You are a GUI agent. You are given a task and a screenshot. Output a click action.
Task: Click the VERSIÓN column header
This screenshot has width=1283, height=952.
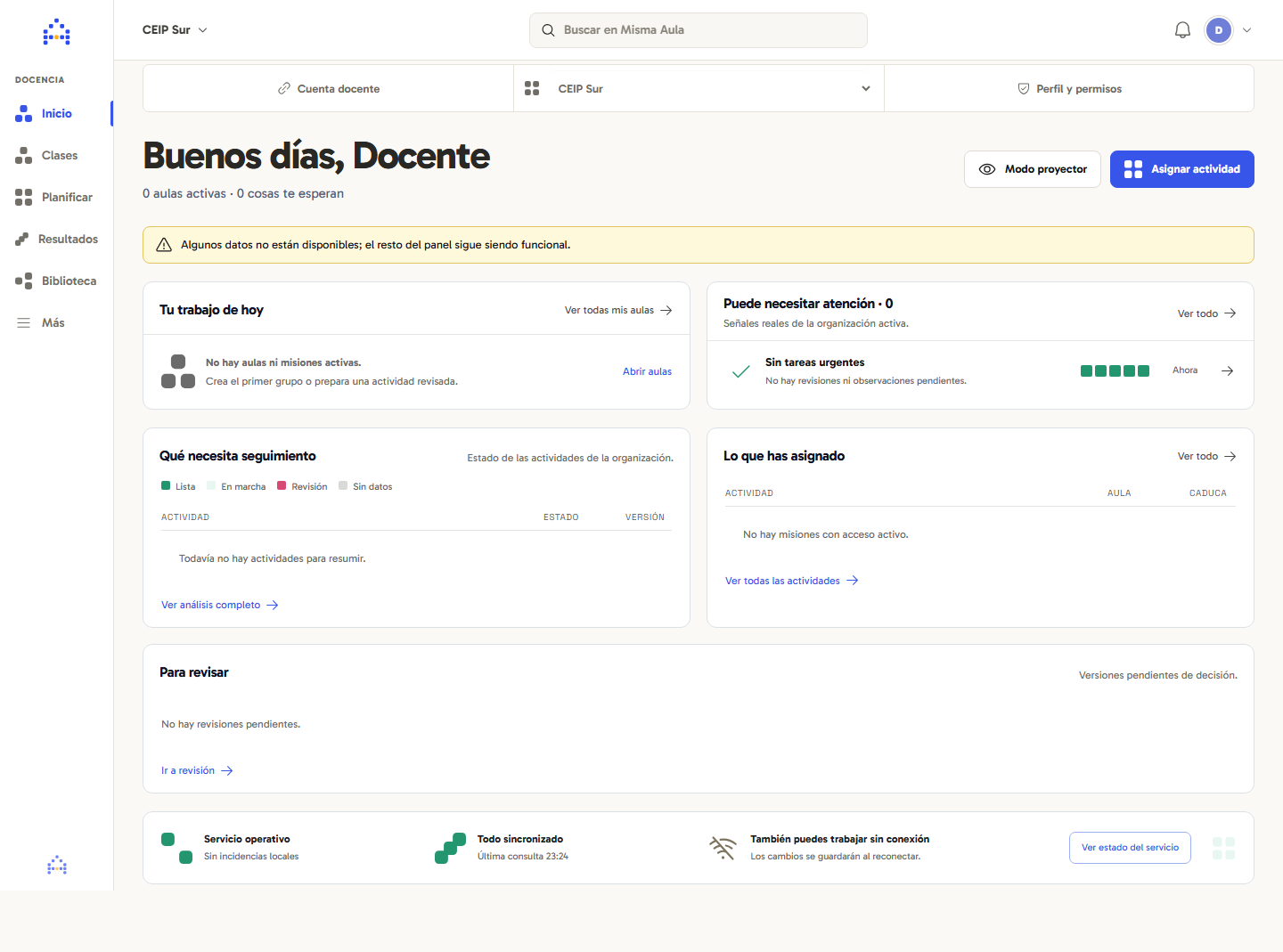click(x=645, y=517)
